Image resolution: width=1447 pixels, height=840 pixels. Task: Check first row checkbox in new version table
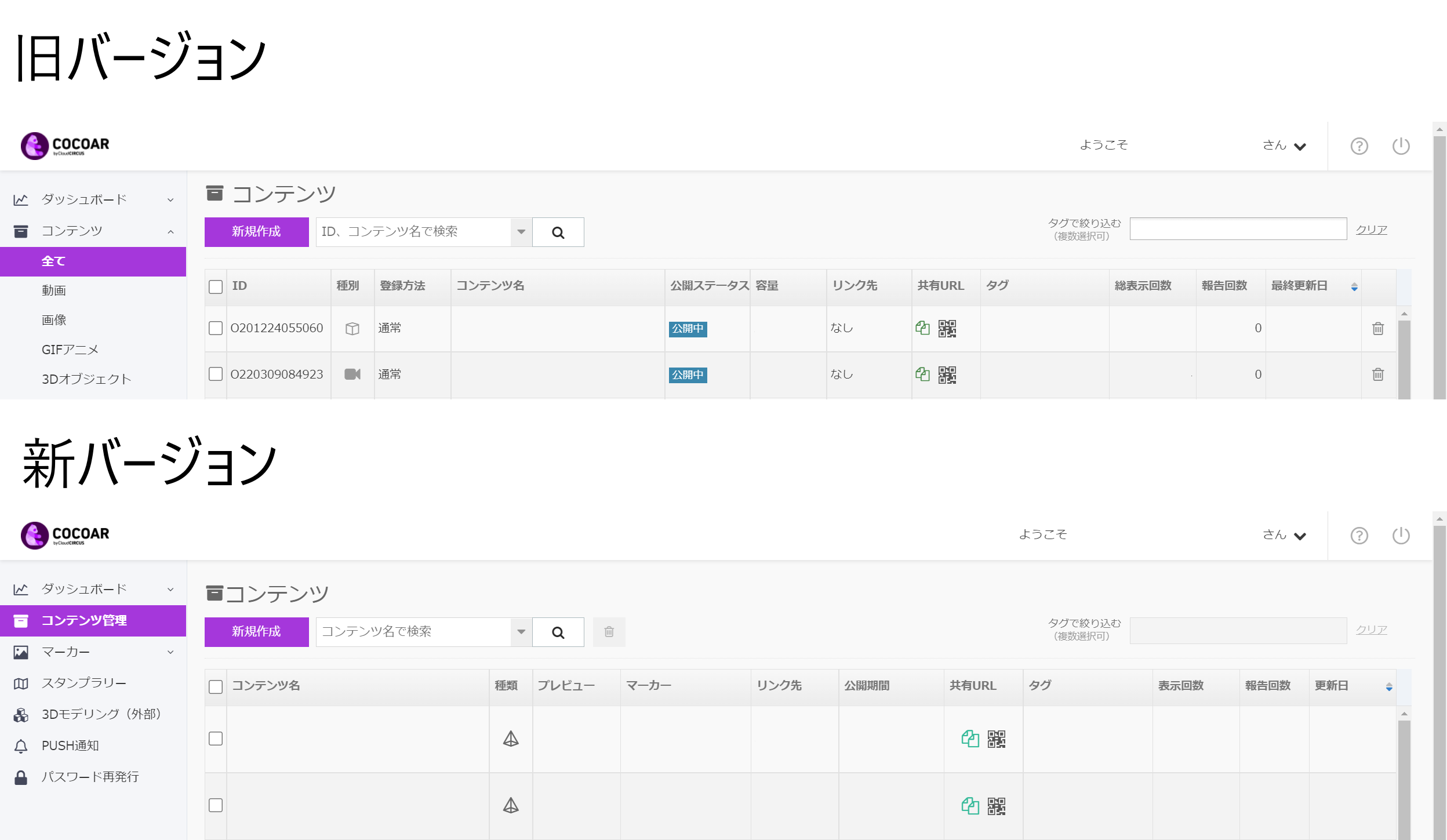pyautogui.click(x=216, y=739)
